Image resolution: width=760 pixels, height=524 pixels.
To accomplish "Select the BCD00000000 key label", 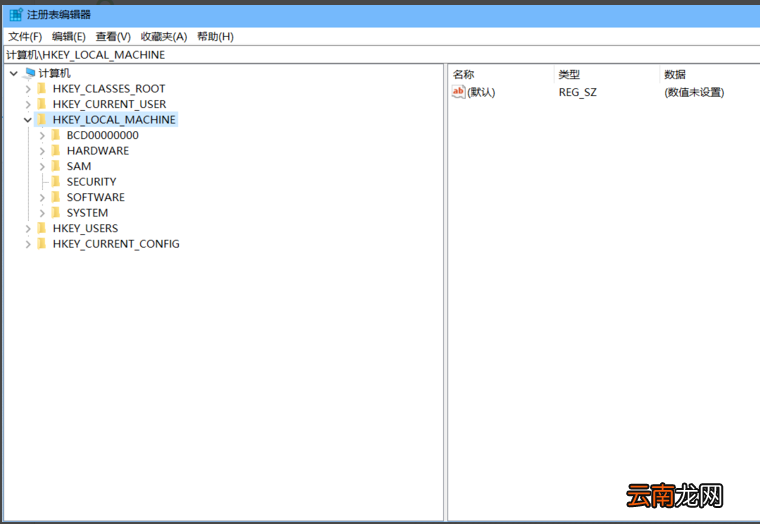I will (103, 135).
